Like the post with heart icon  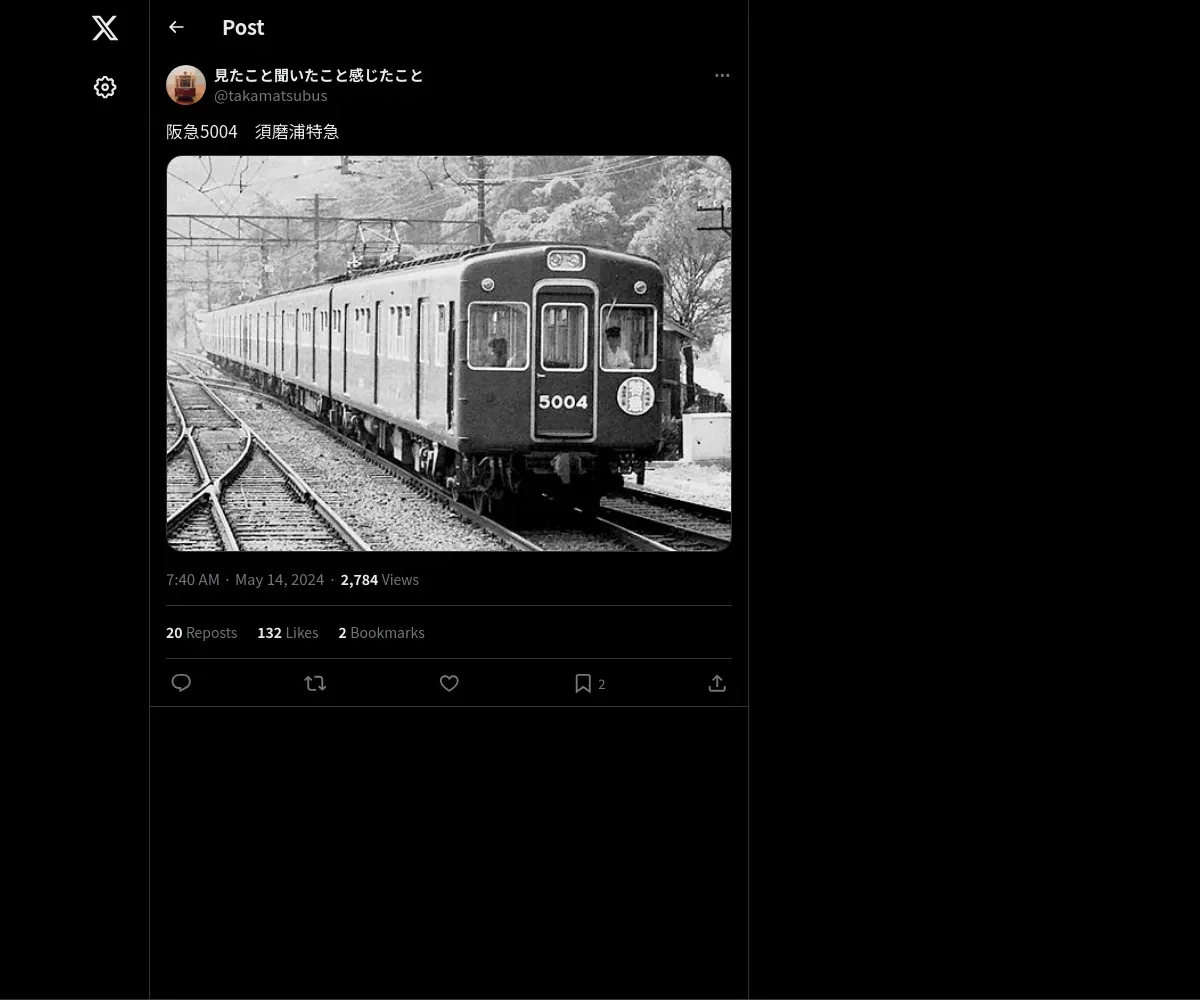coord(449,683)
